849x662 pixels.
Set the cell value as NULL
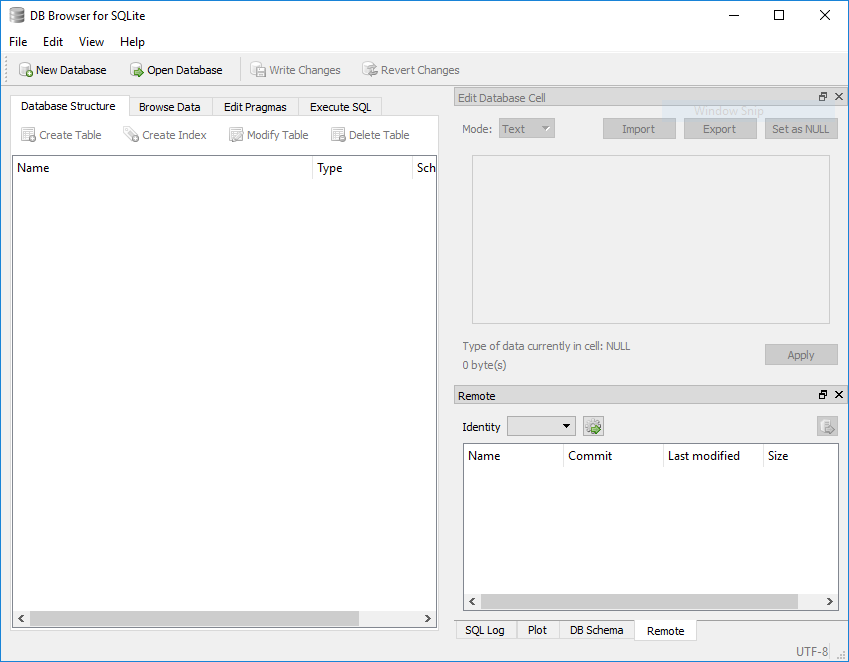(x=801, y=128)
